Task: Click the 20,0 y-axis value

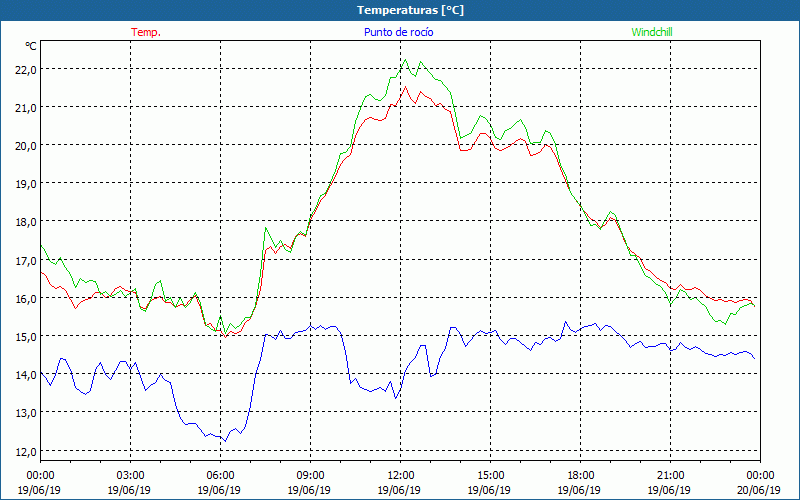Action: tap(26, 146)
